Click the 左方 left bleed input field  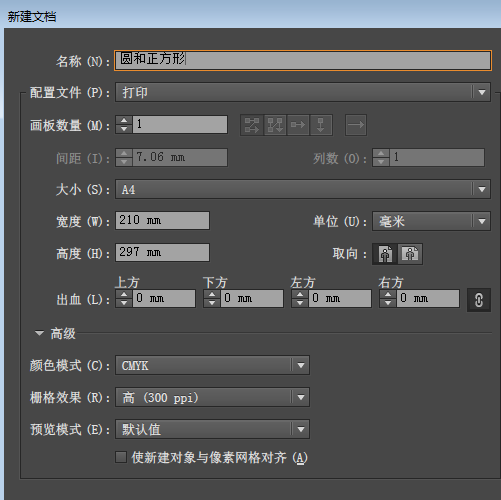click(340, 298)
